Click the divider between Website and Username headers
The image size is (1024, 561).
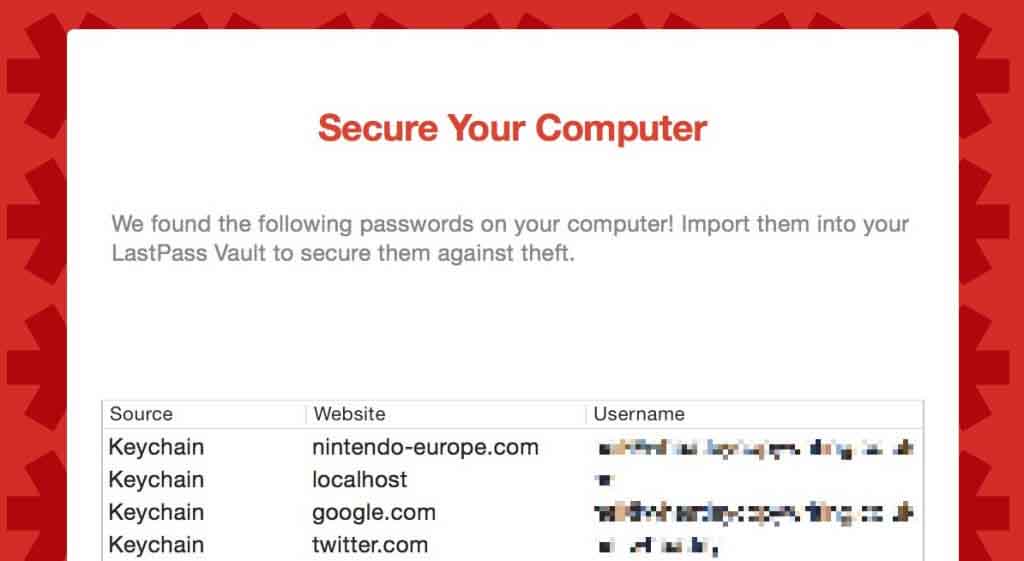tap(586, 415)
